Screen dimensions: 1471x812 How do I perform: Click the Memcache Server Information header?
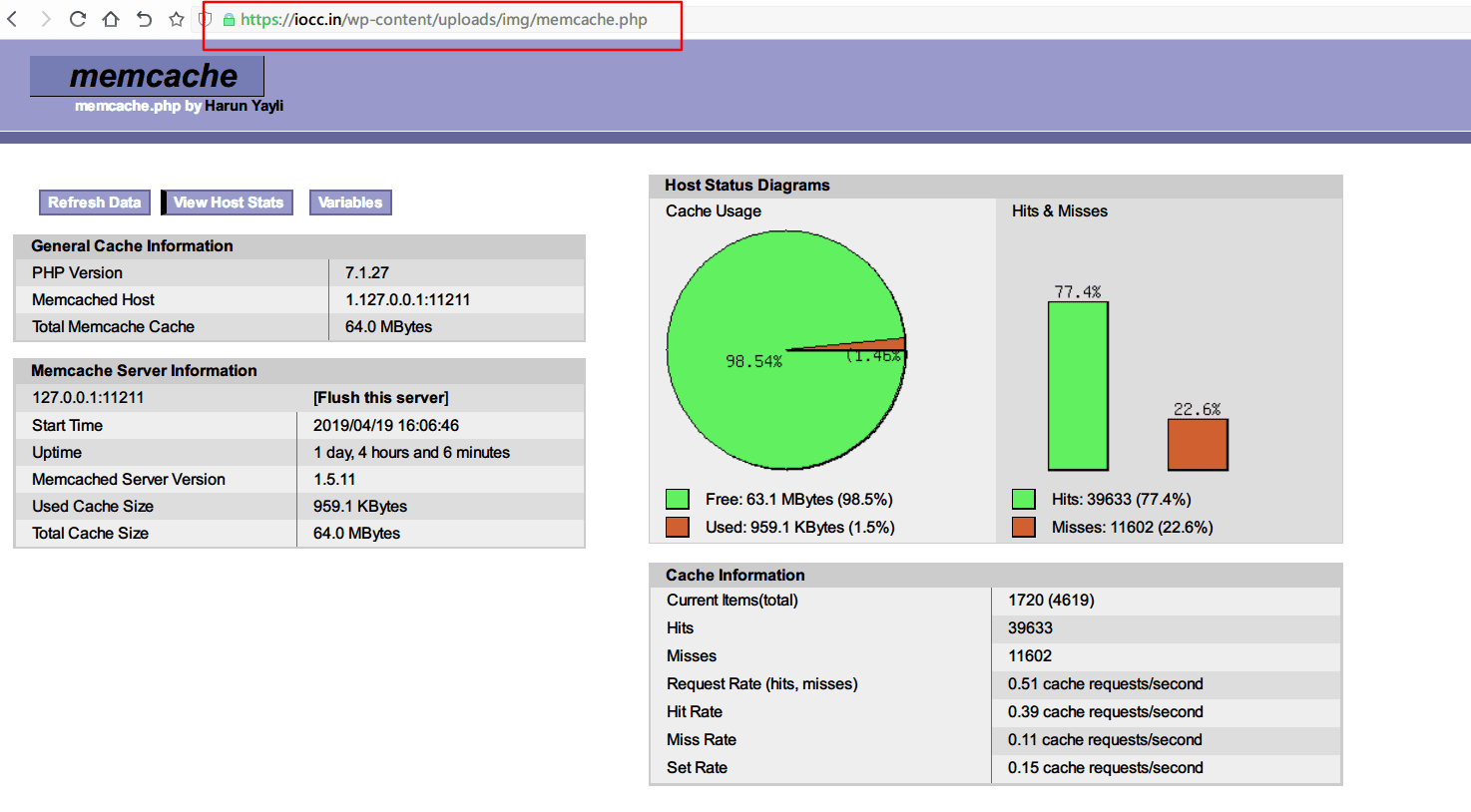pos(144,371)
